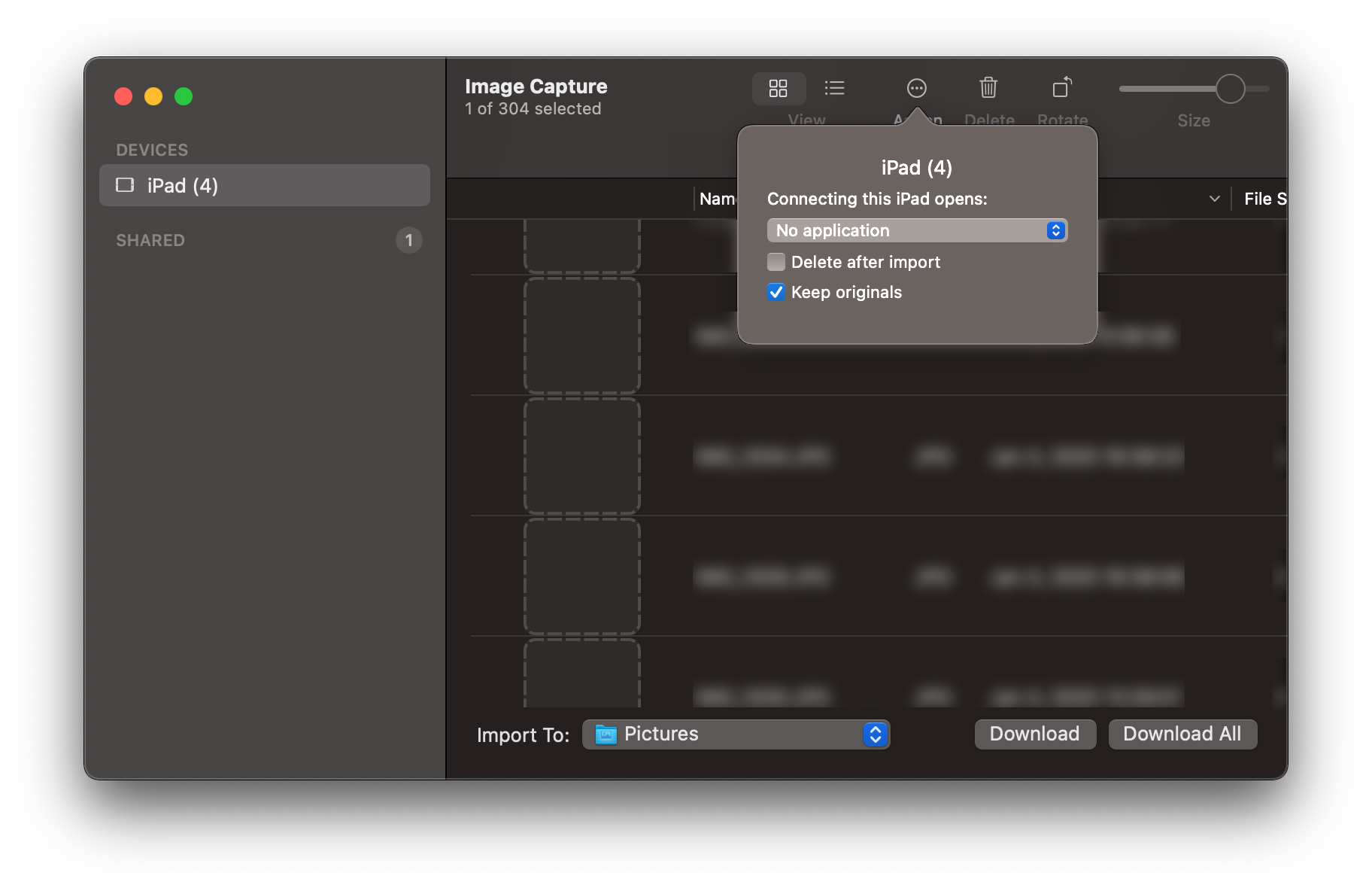Click the Rotate icon in the toolbar

coord(1061,88)
